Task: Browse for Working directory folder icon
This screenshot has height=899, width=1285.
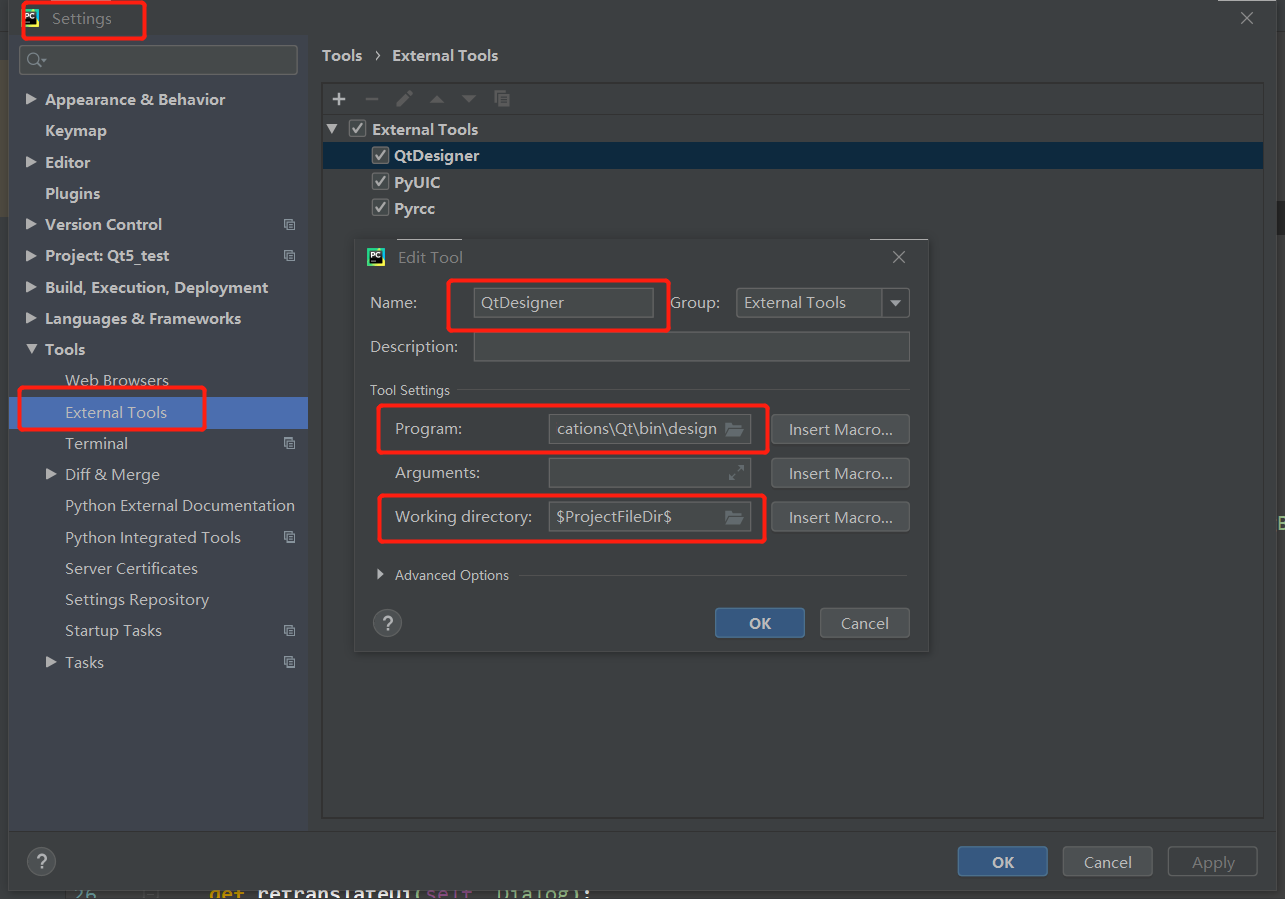Action: tap(734, 517)
